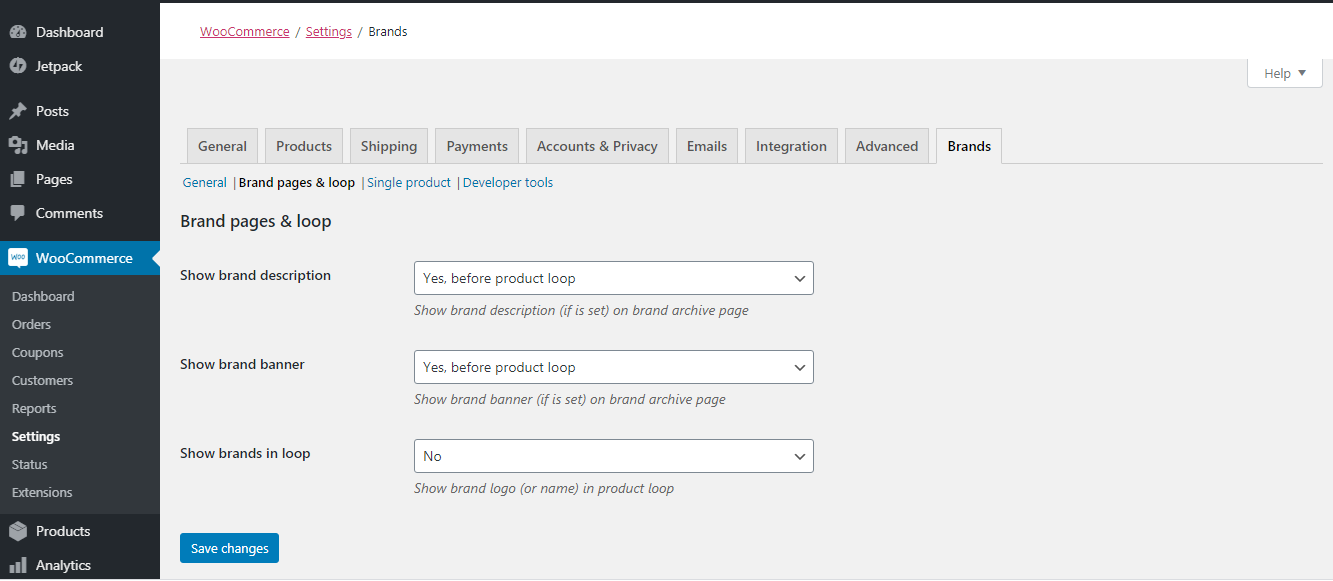The image size is (1333, 581).
Task: Switch to the Shipping tab
Action: click(x=388, y=145)
